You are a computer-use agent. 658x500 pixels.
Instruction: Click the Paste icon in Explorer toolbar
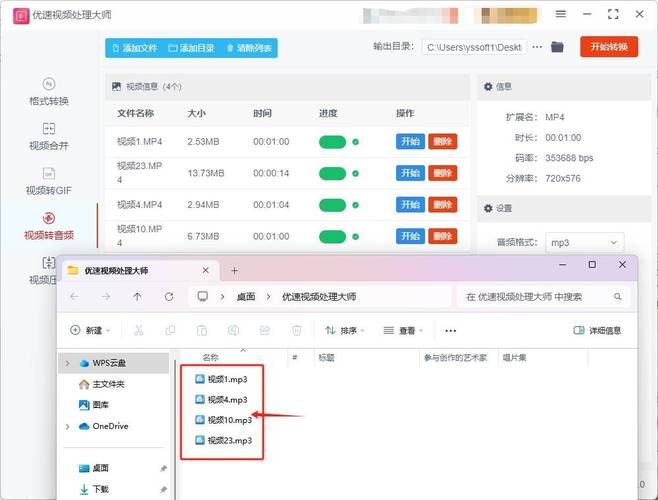(x=202, y=330)
